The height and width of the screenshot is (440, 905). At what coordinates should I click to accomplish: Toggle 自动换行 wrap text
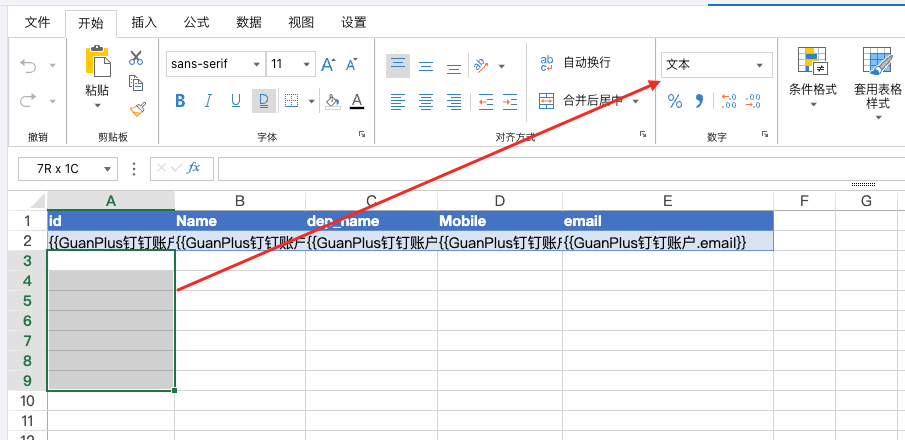pos(575,62)
